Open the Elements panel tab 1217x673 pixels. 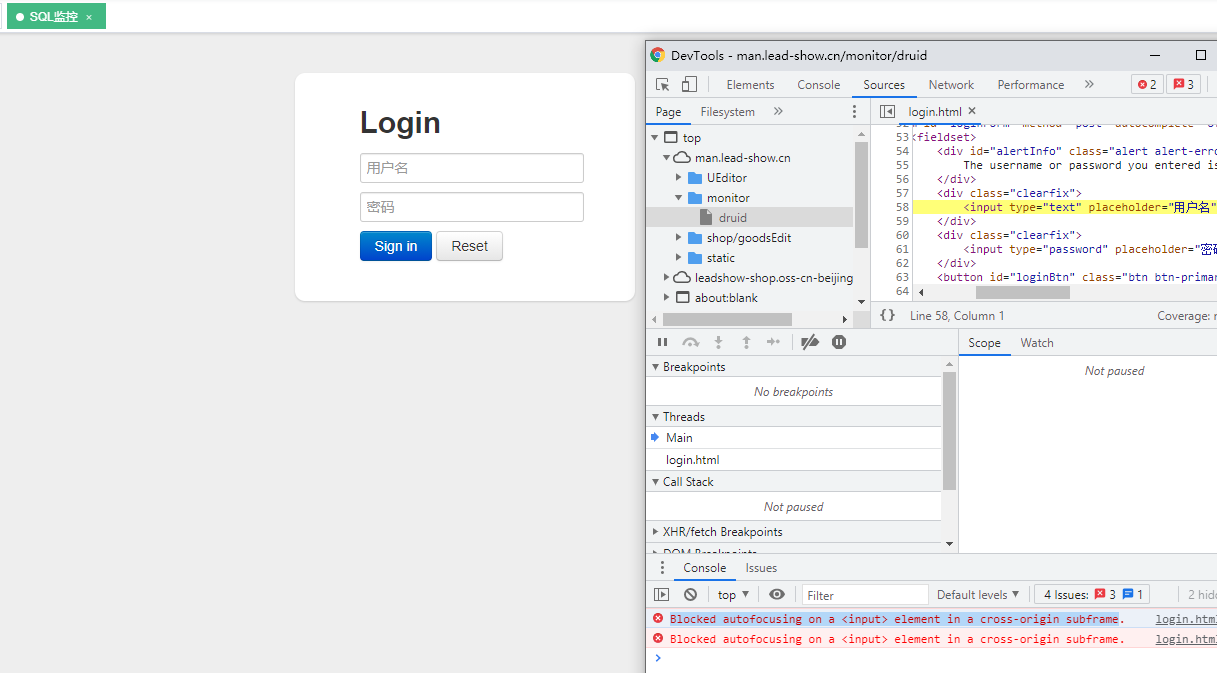pyautogui.click(x=750, y=85)
